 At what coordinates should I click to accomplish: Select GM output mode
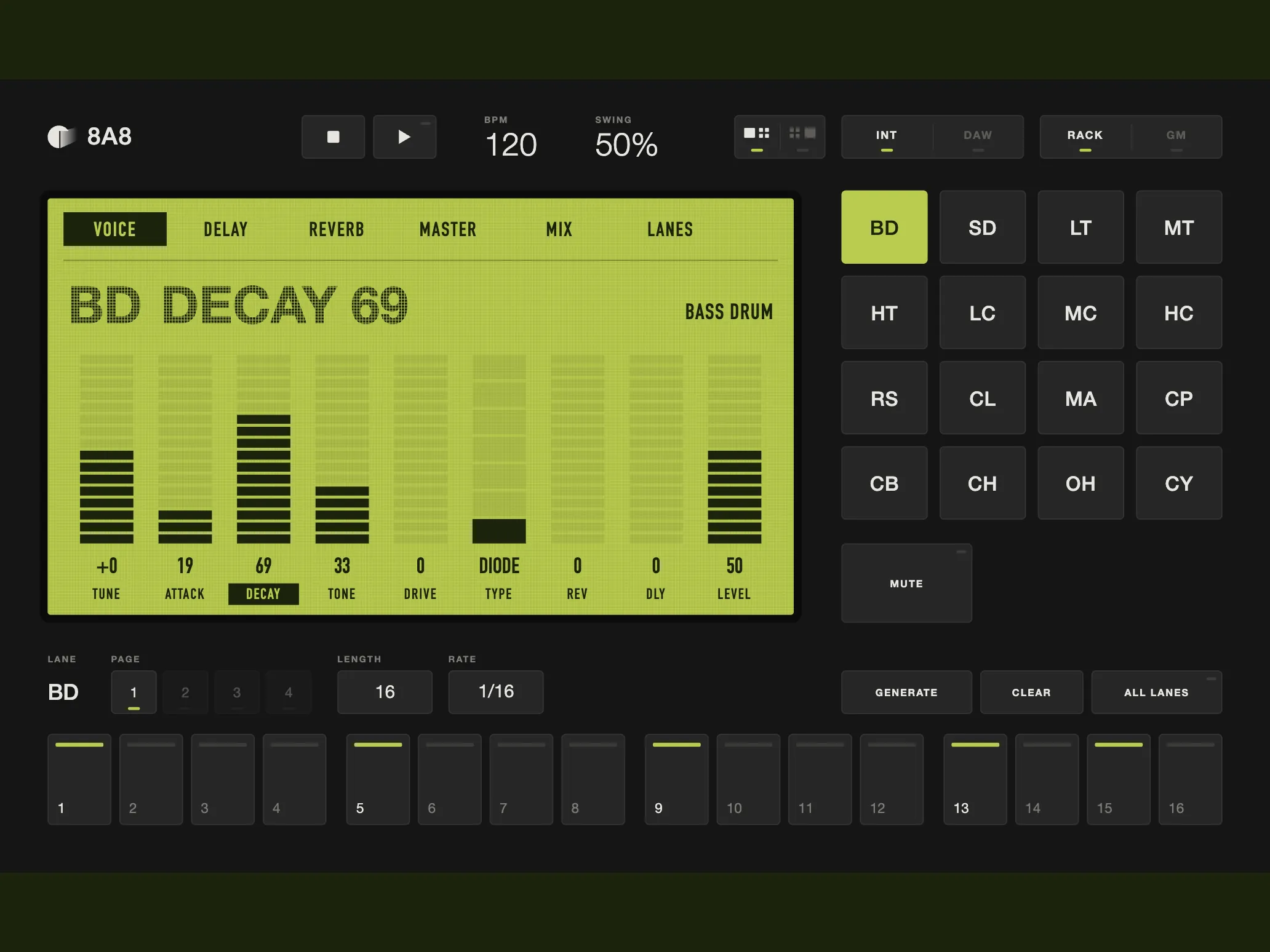(1176, 137)
